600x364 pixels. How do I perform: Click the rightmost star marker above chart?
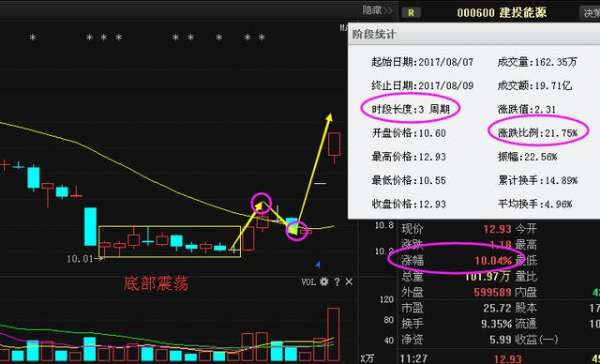262,38
